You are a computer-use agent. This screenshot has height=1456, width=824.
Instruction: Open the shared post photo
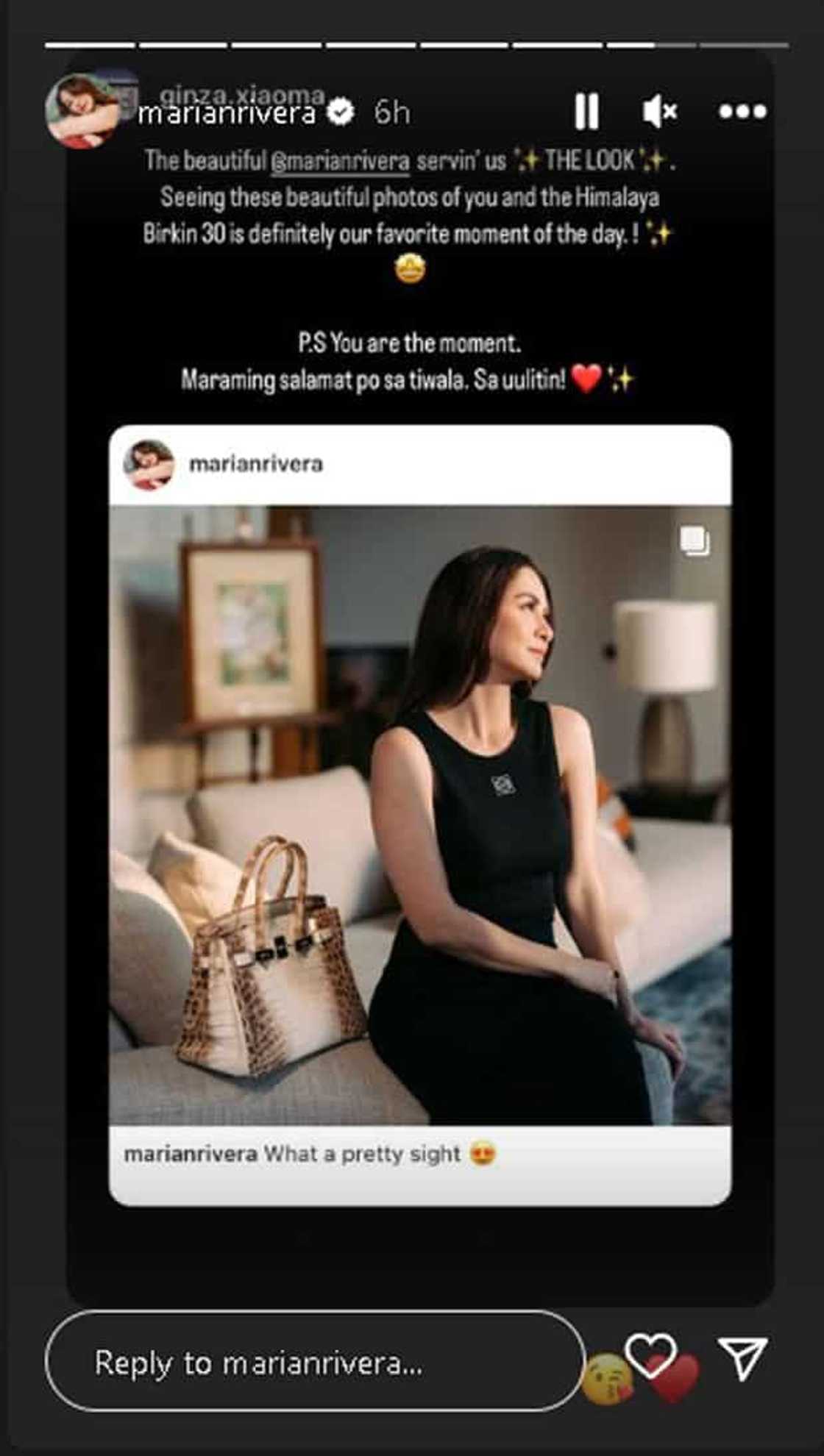(x=420, y=815)
